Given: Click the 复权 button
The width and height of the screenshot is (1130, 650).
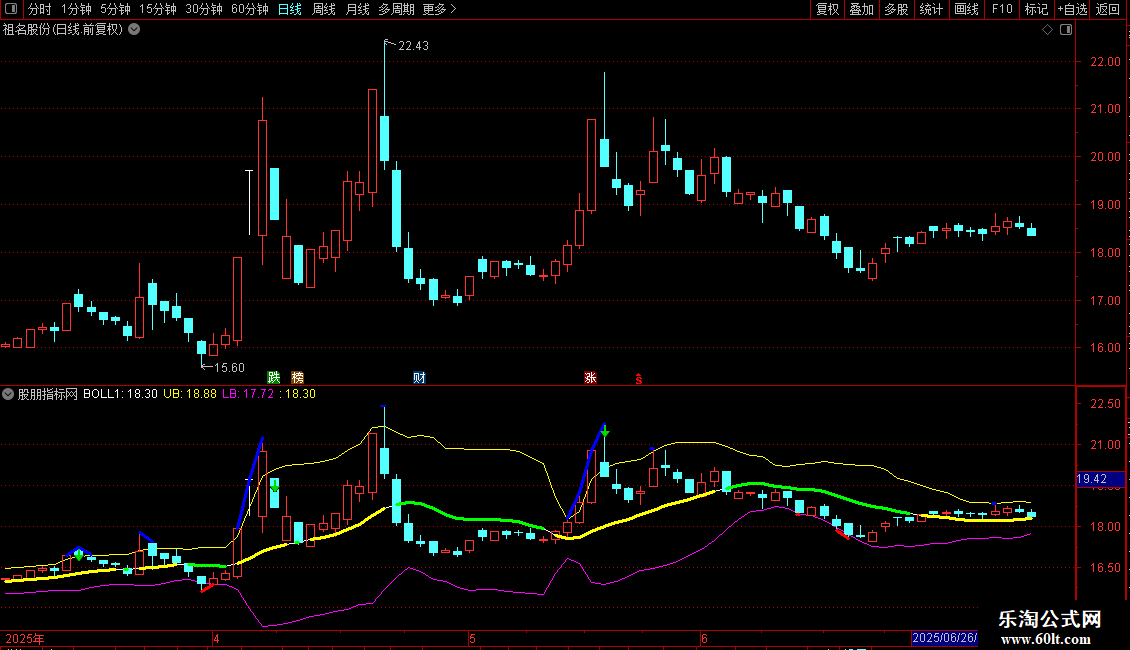Looking at the screenshot, I should coord(827,9).
